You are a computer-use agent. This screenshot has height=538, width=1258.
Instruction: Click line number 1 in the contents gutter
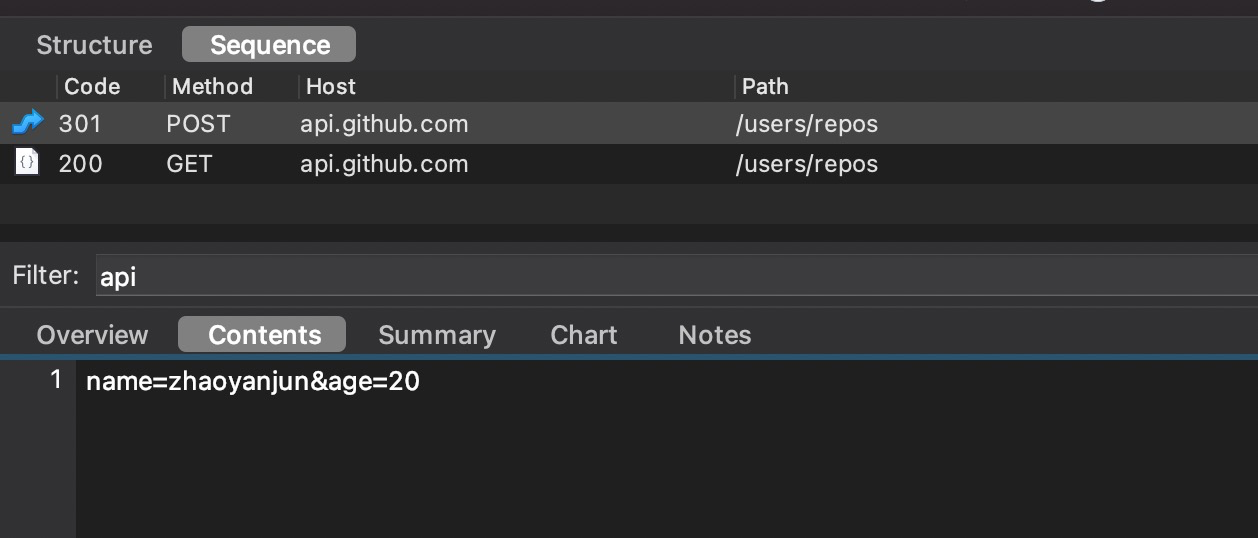click(56, 380)
